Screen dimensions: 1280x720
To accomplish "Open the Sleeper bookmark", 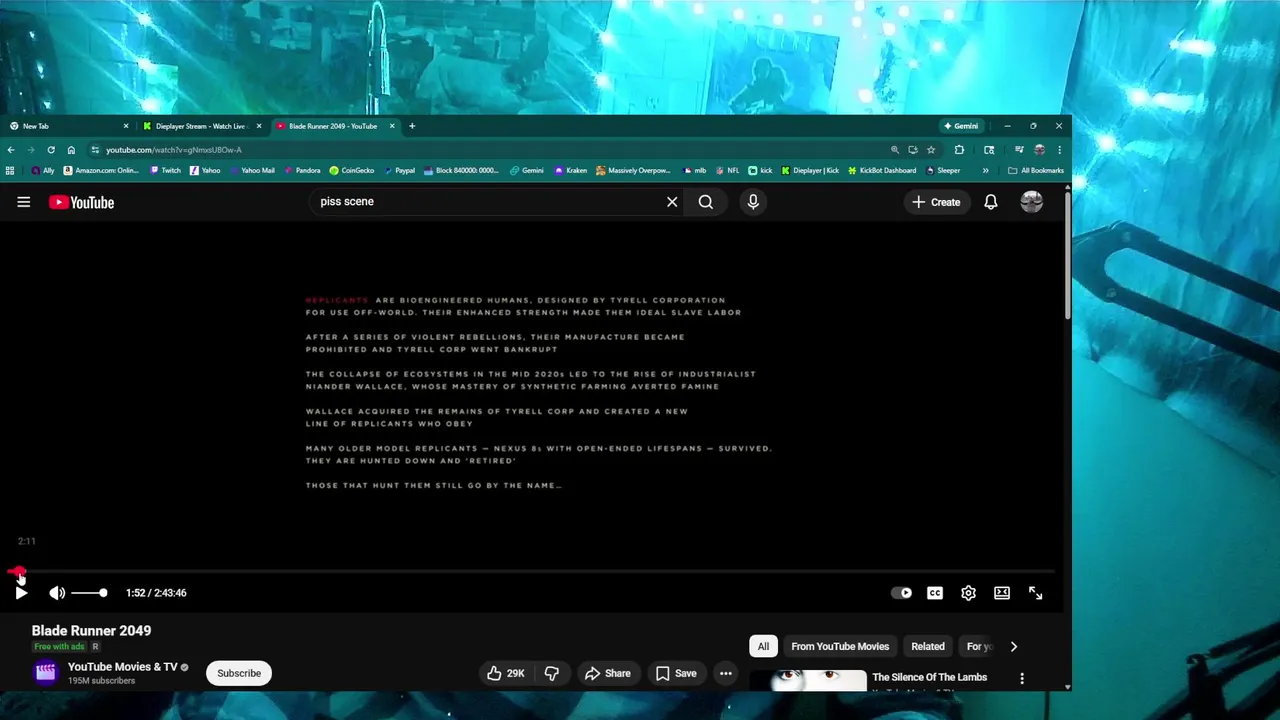I will pos(943,171).
